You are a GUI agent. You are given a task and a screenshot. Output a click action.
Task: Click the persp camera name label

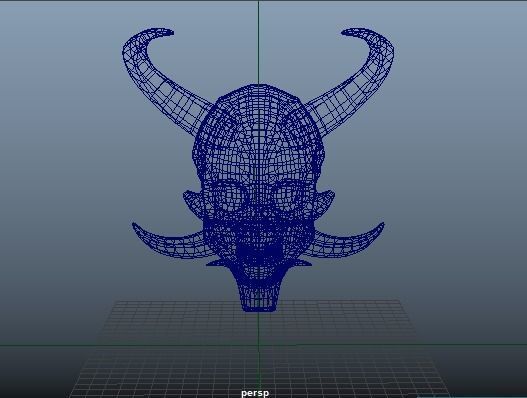click(255, 393)
